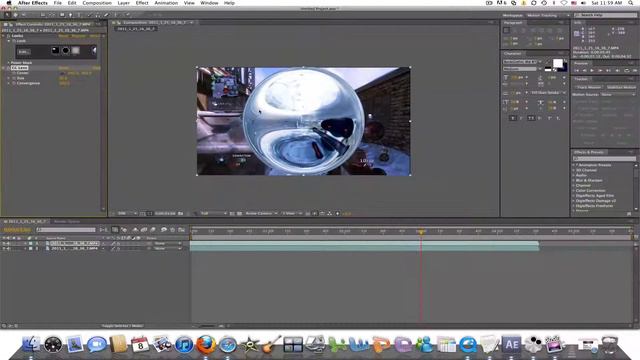Screen dimensions: 640x360
Task: Open the After Effects application menu
Action: pos(33,3)
